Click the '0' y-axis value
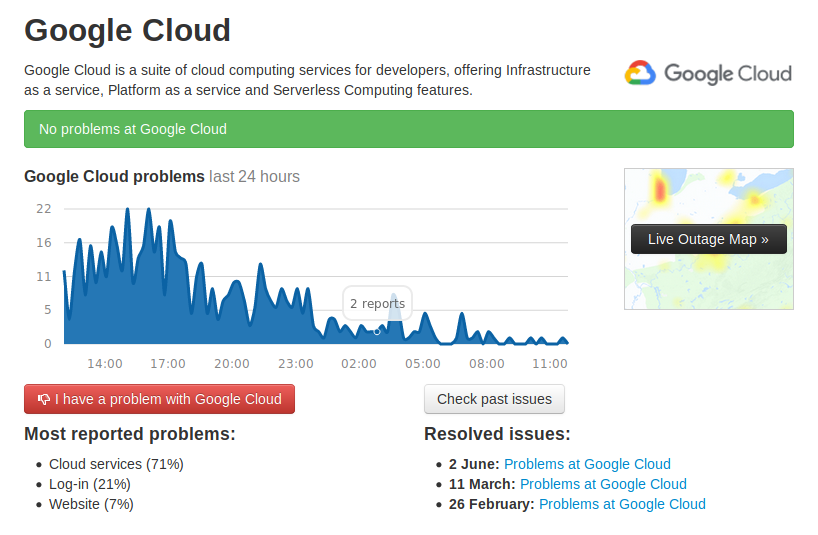Image resolution: width=818 pixels, height=535 pixels. 47,344
